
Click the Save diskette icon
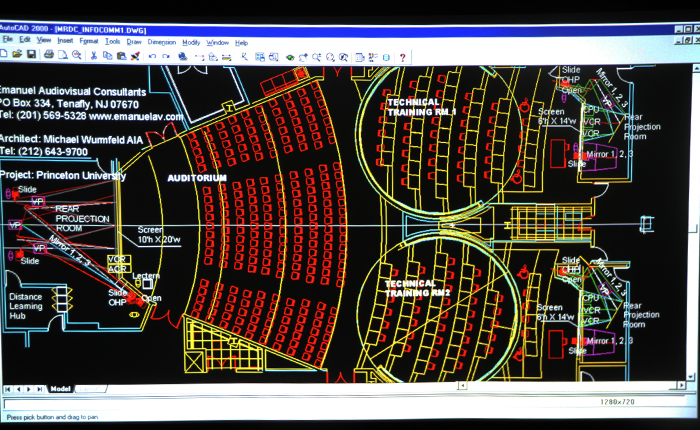31,54
